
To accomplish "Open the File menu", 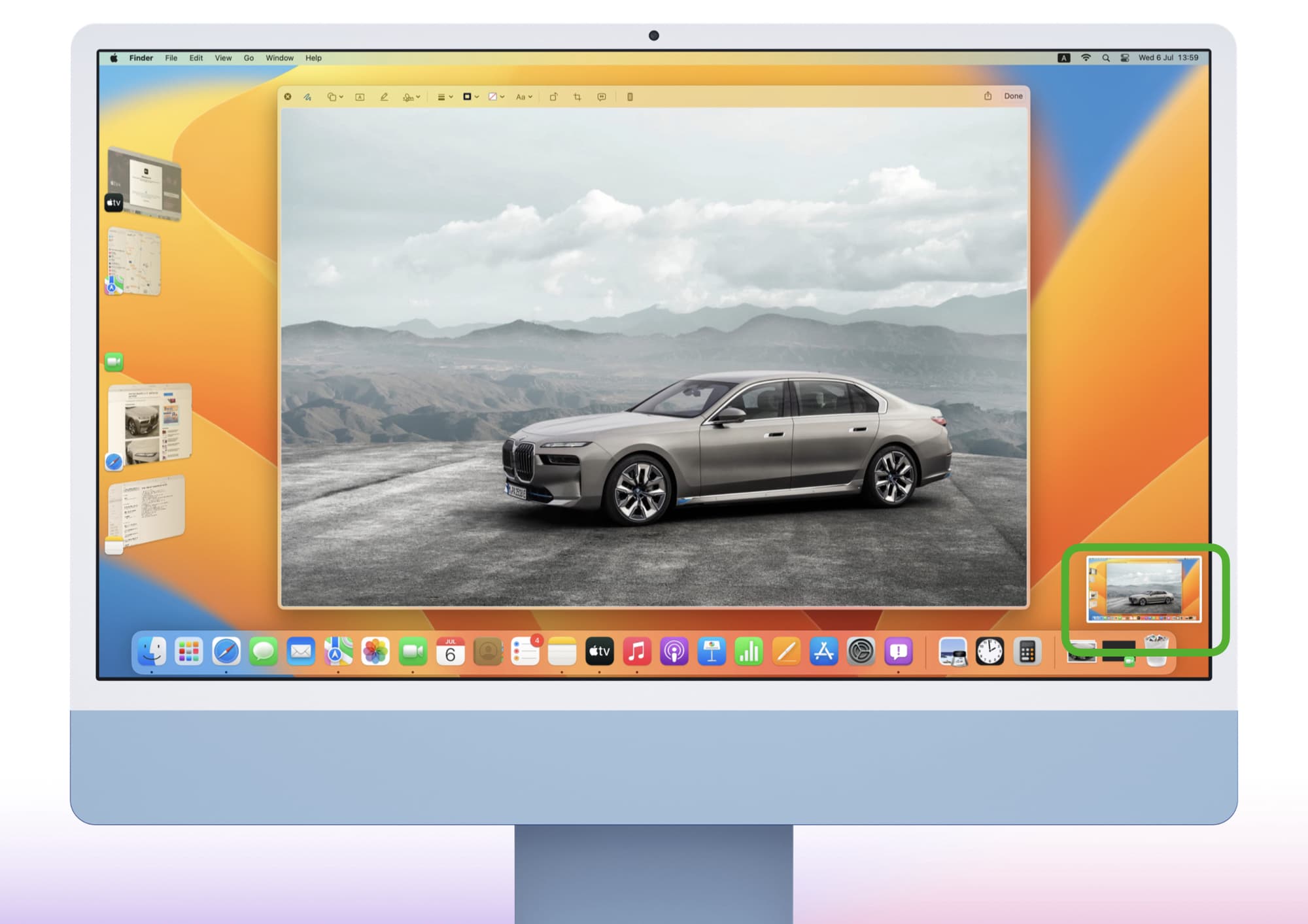I will click(x=171, y=58).
